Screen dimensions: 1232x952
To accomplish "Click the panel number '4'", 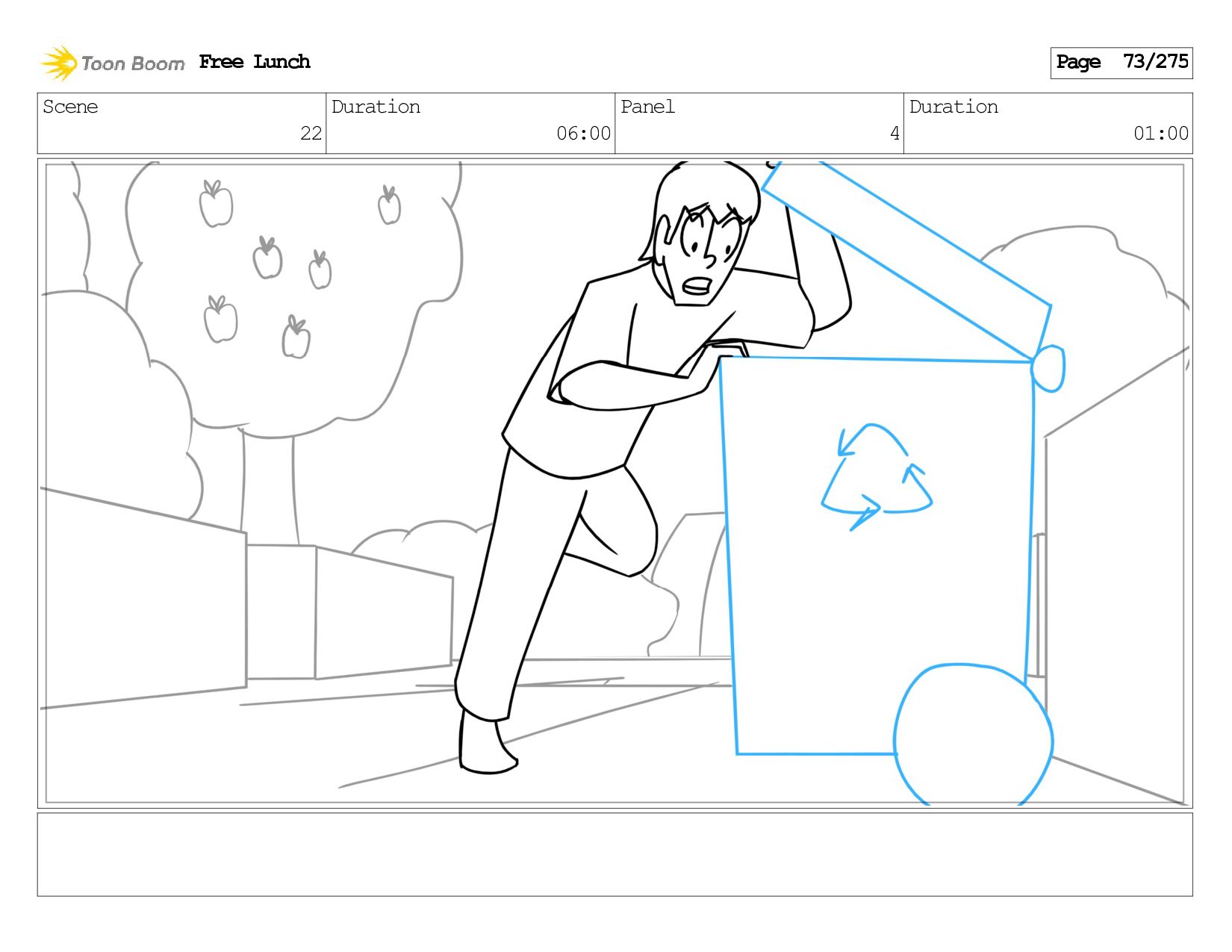I will [895, 134].
